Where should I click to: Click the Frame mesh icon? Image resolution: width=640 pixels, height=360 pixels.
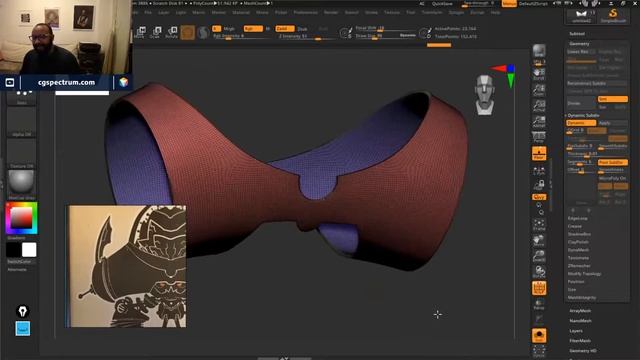539,224
